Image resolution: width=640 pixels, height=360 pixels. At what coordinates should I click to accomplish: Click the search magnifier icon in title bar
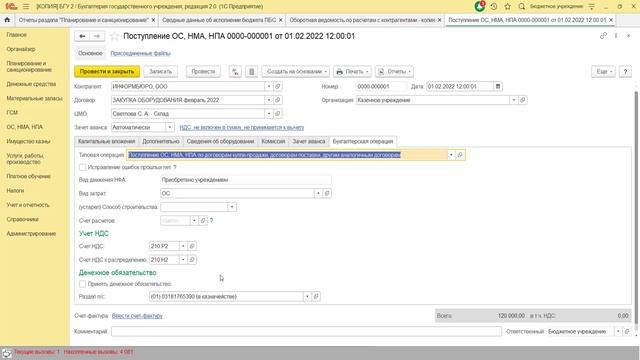[522, 7]
